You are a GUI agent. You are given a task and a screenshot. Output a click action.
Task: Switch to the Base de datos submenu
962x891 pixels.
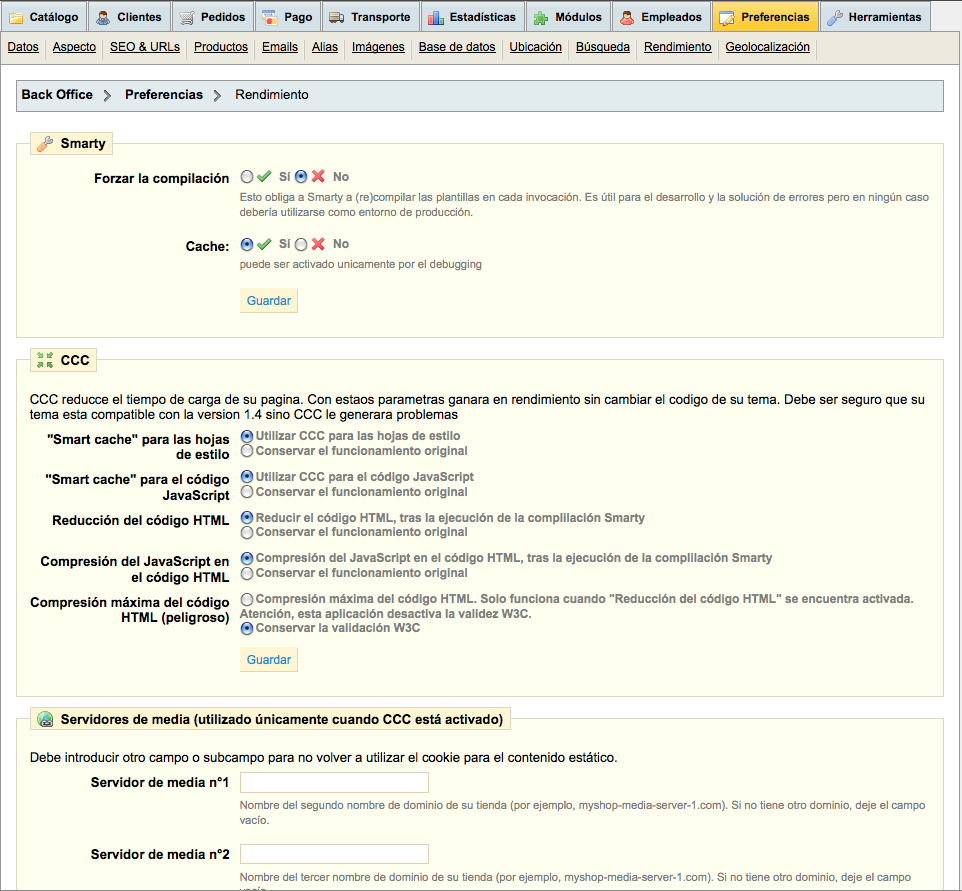click(456, 47)
